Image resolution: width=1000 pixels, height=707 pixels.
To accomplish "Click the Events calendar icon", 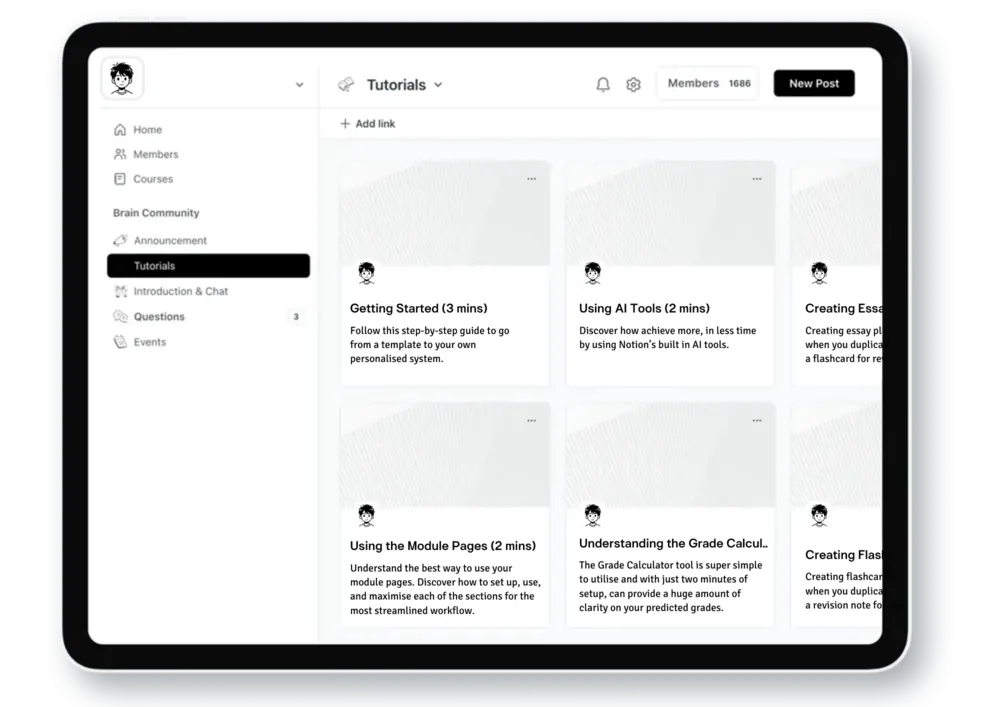I will point(121,342).
